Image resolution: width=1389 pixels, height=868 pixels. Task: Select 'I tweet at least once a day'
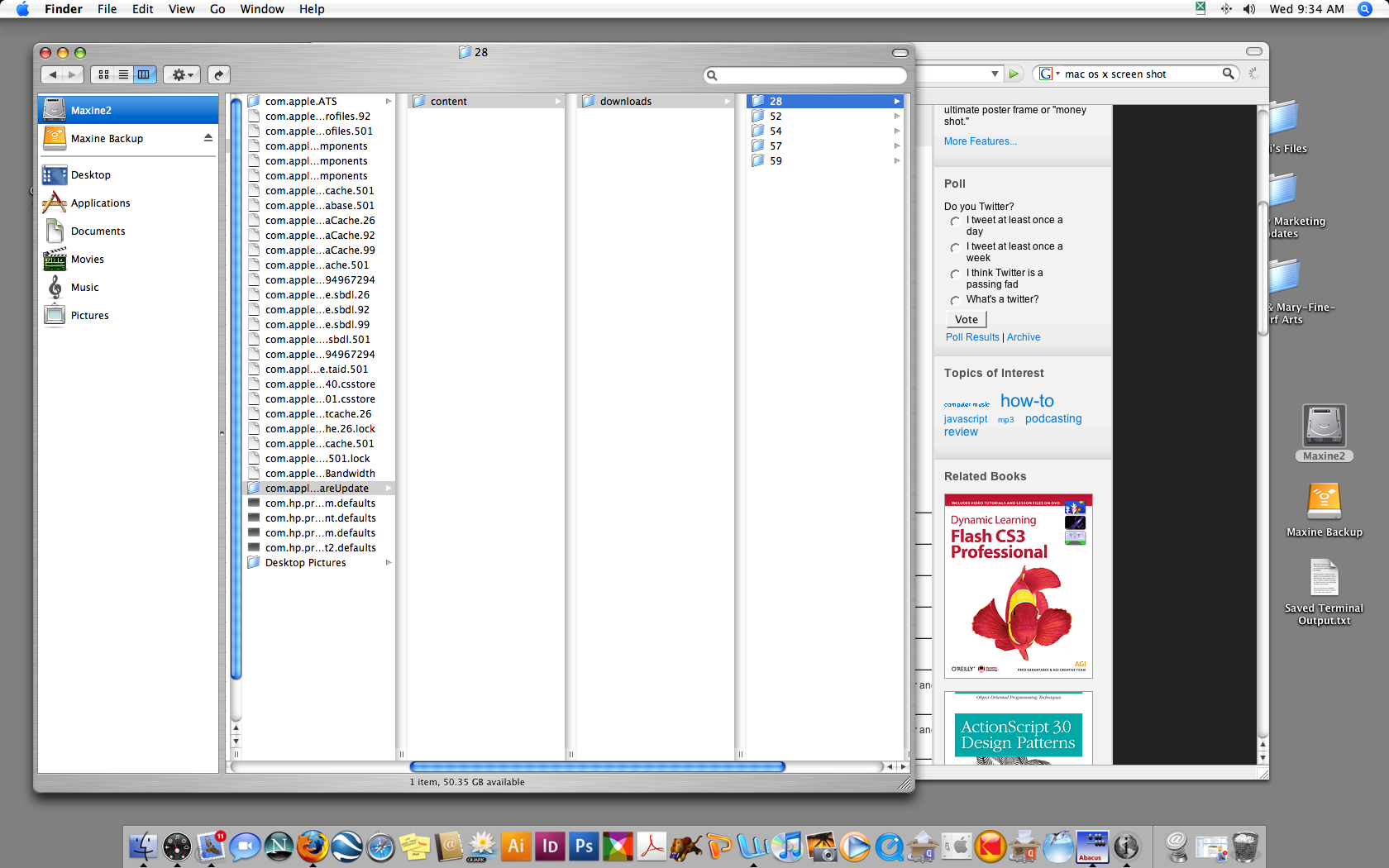pos(955,221)
